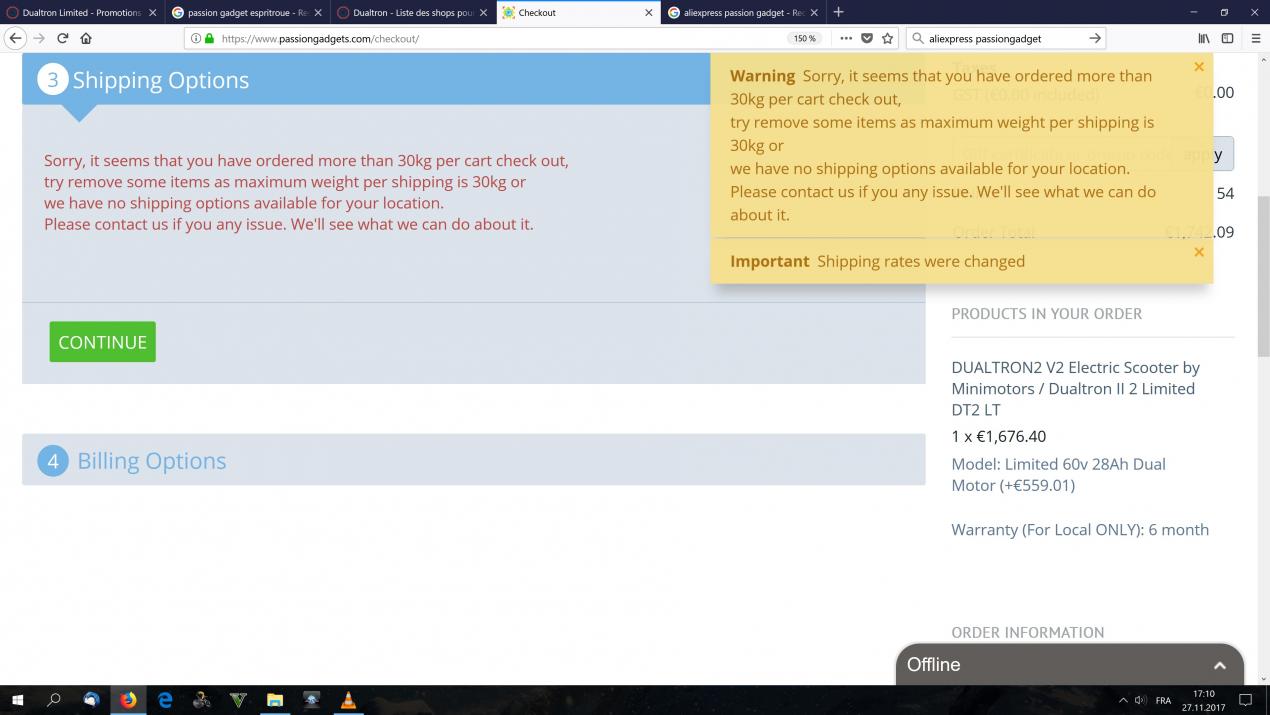Click the Firefox taskbar icon
The width and height of the screenshot is (1270, 715).
tap(128, 700)
